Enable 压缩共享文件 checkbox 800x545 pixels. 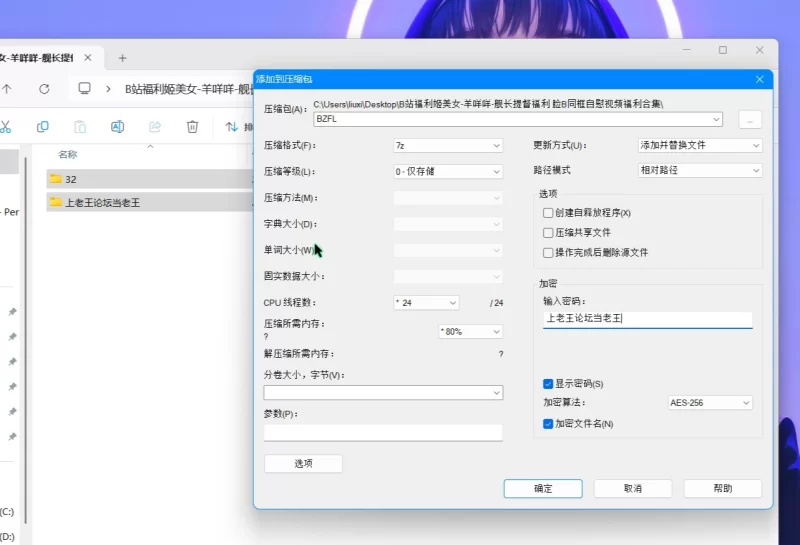548,233
